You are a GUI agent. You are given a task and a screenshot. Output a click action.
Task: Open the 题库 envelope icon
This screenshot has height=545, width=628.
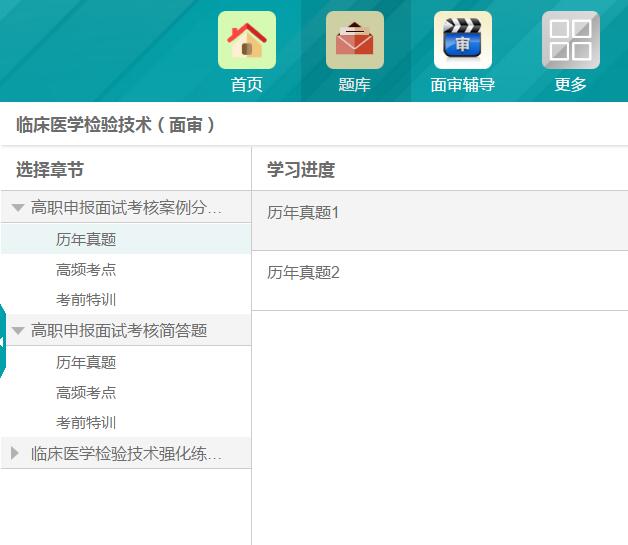point(355,40)
